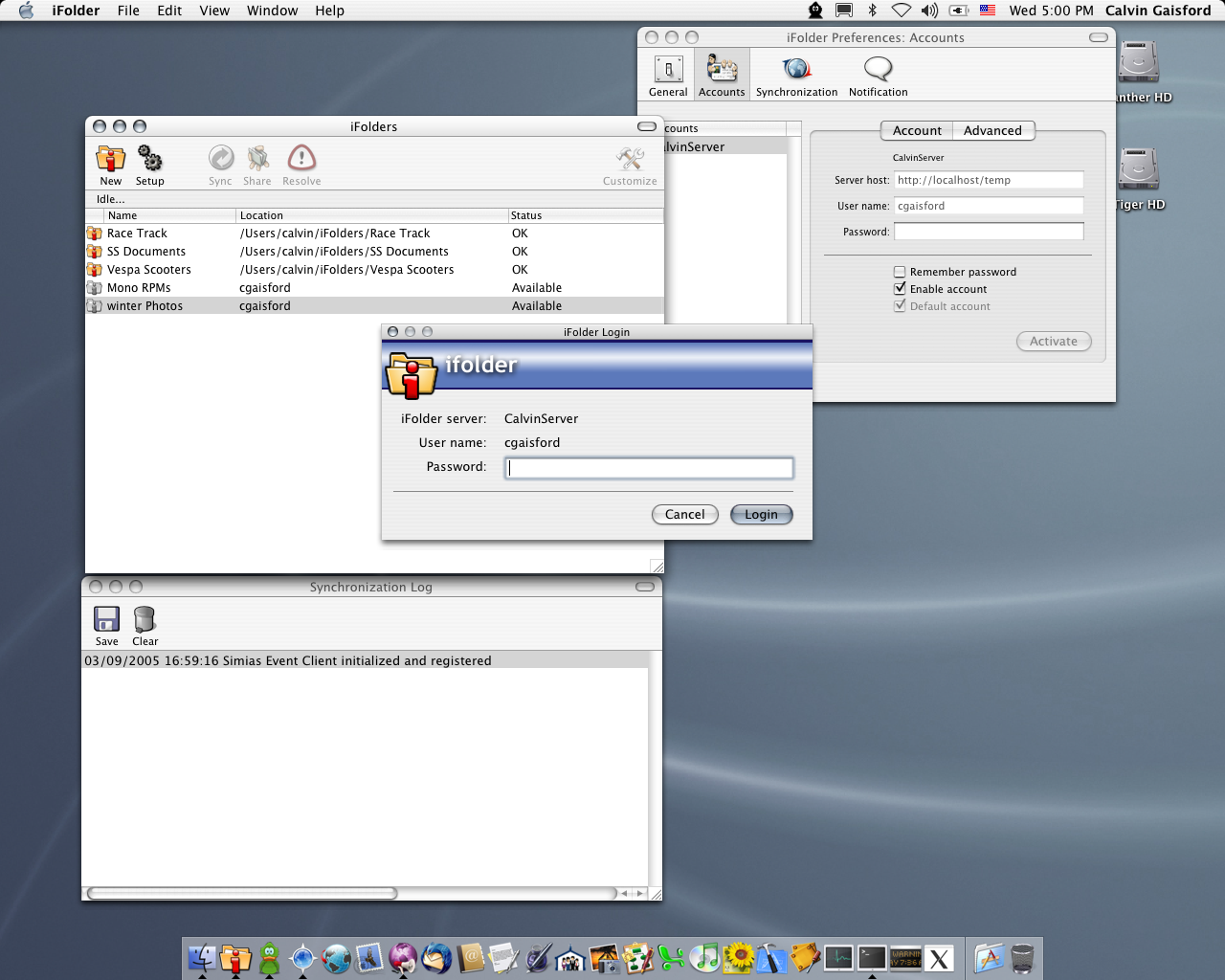Select the Vespa Scooters iFolder row

point(374,270)
